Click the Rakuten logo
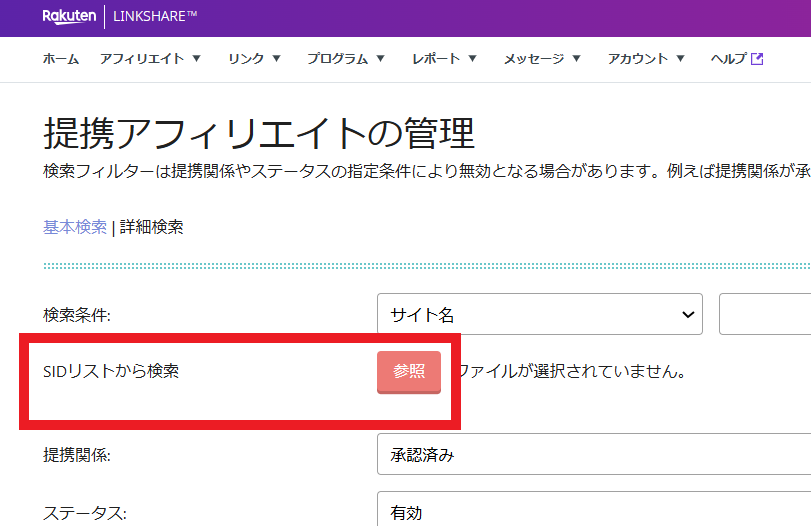The height and width of the screenshot is (526, 811). (x=69, y=17)
